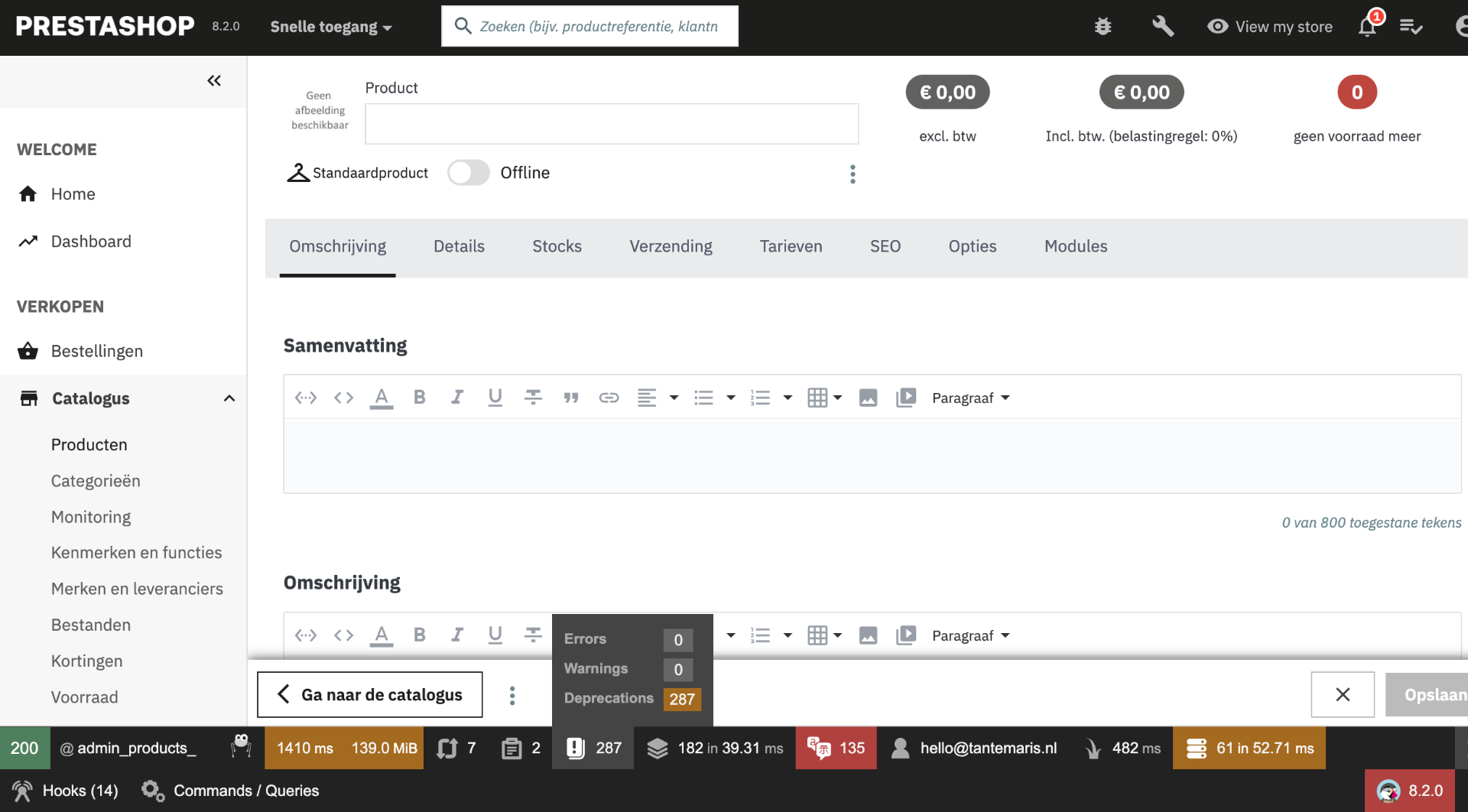This screenshot has height=812, width=1468.
Task: Click the Samenvatting italic icon
Action: 457,397
